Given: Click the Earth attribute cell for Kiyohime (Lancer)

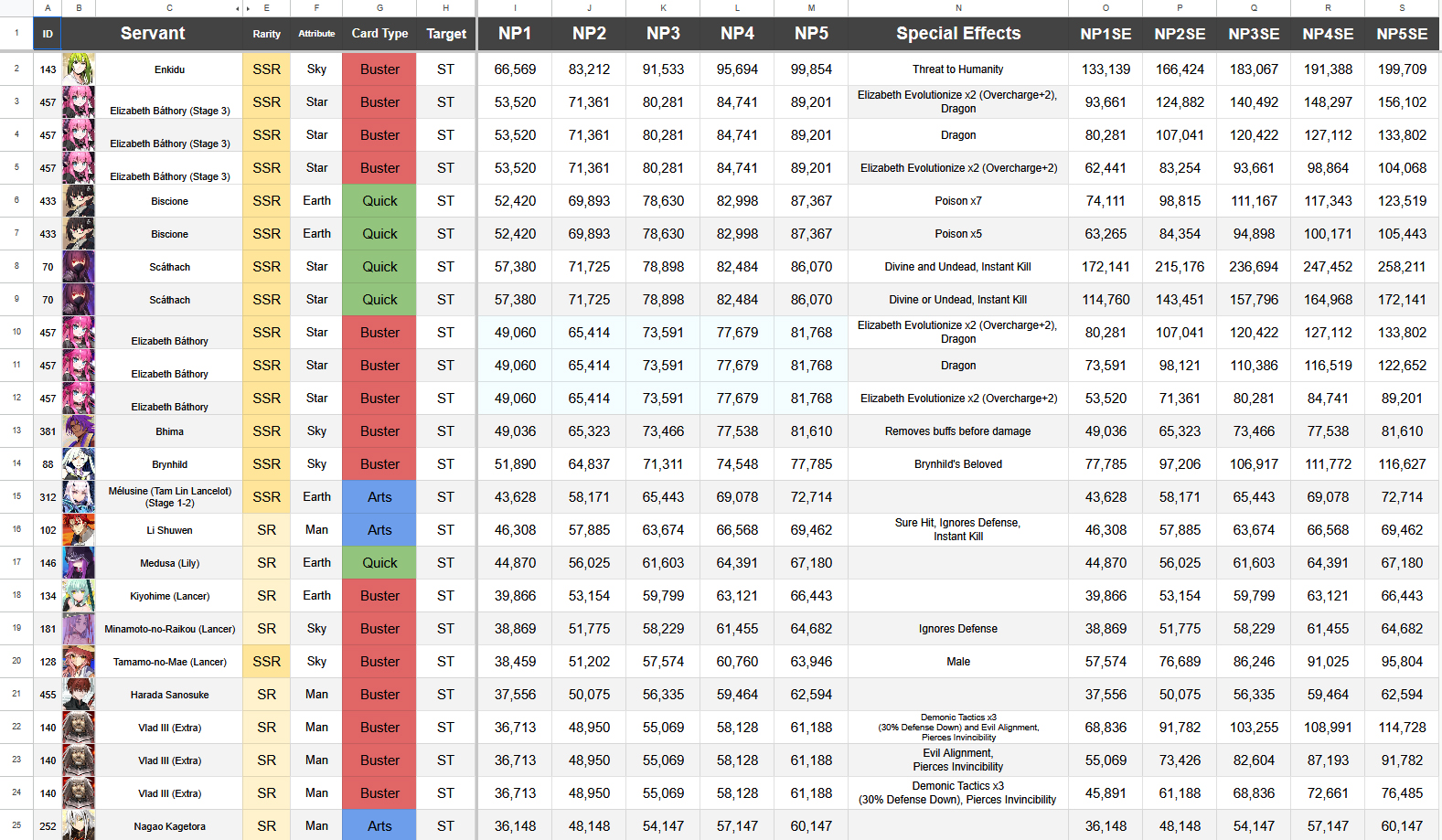Looking at the screenshot, I should coord(316,596).
